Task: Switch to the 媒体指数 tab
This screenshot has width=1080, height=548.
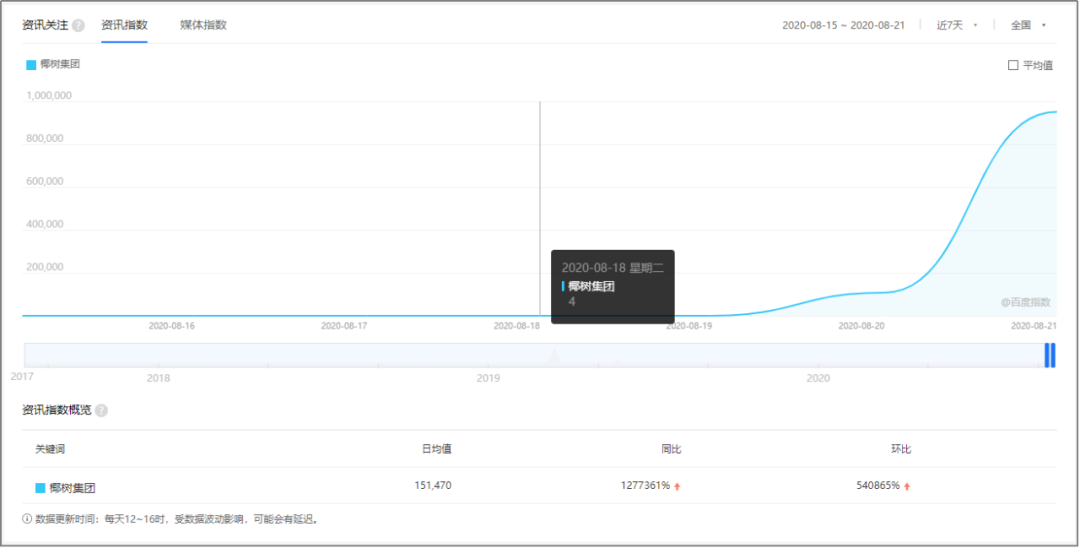Action: [203, 25]
